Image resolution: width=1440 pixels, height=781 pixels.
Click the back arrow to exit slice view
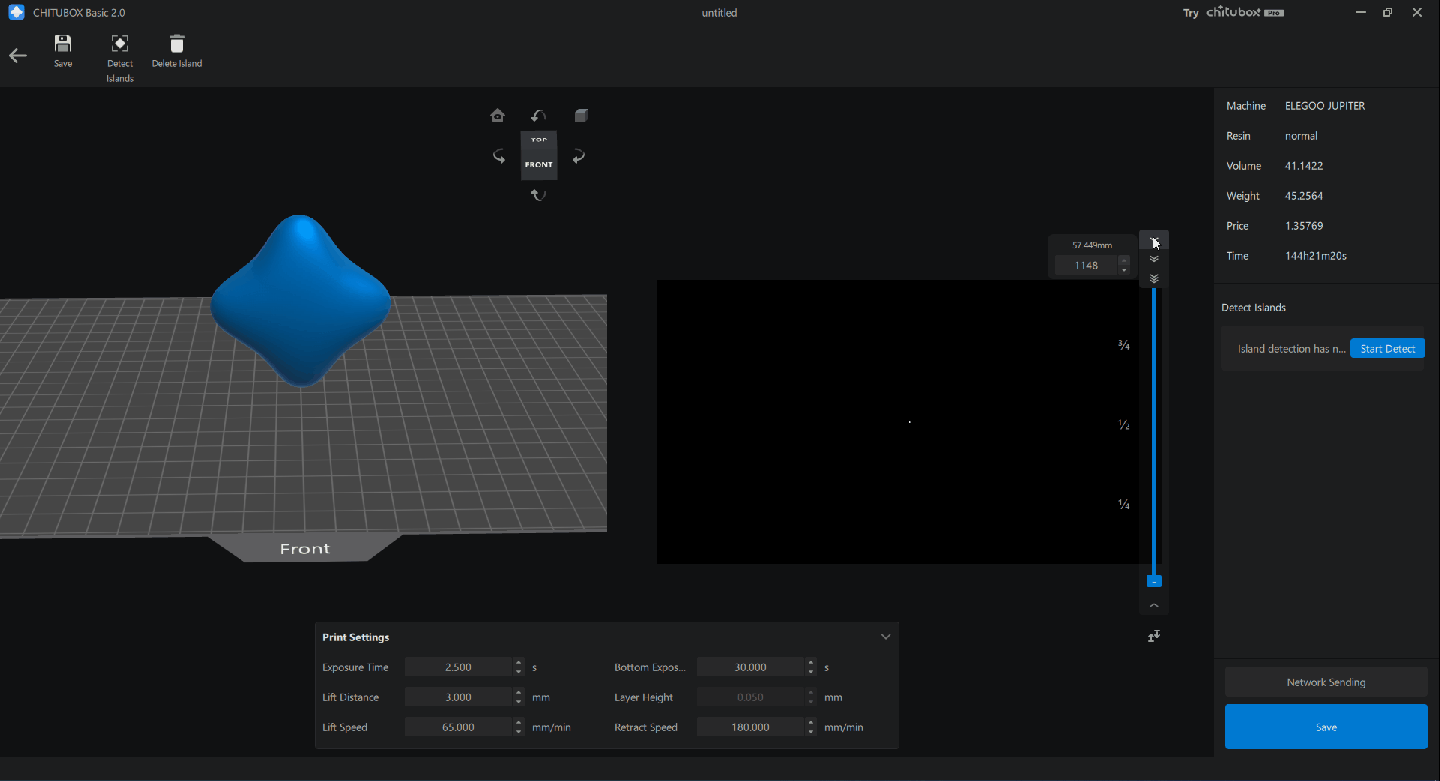(17, 55)
